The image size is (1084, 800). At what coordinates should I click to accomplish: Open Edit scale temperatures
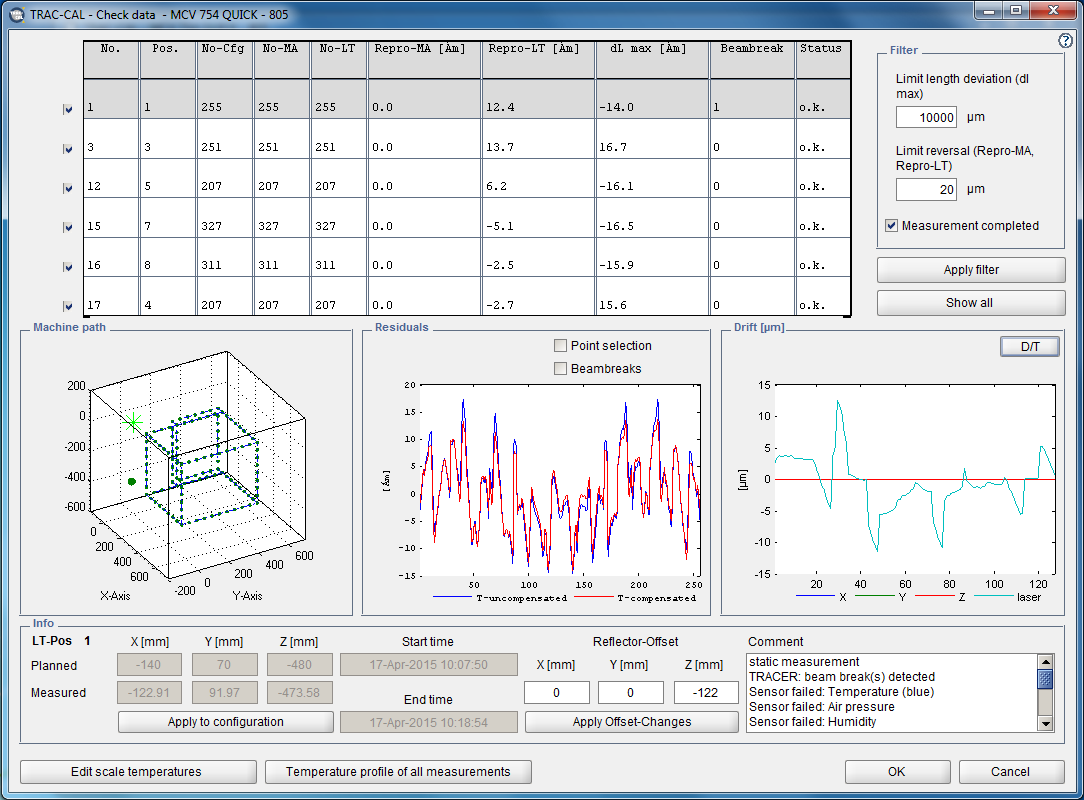138,772
